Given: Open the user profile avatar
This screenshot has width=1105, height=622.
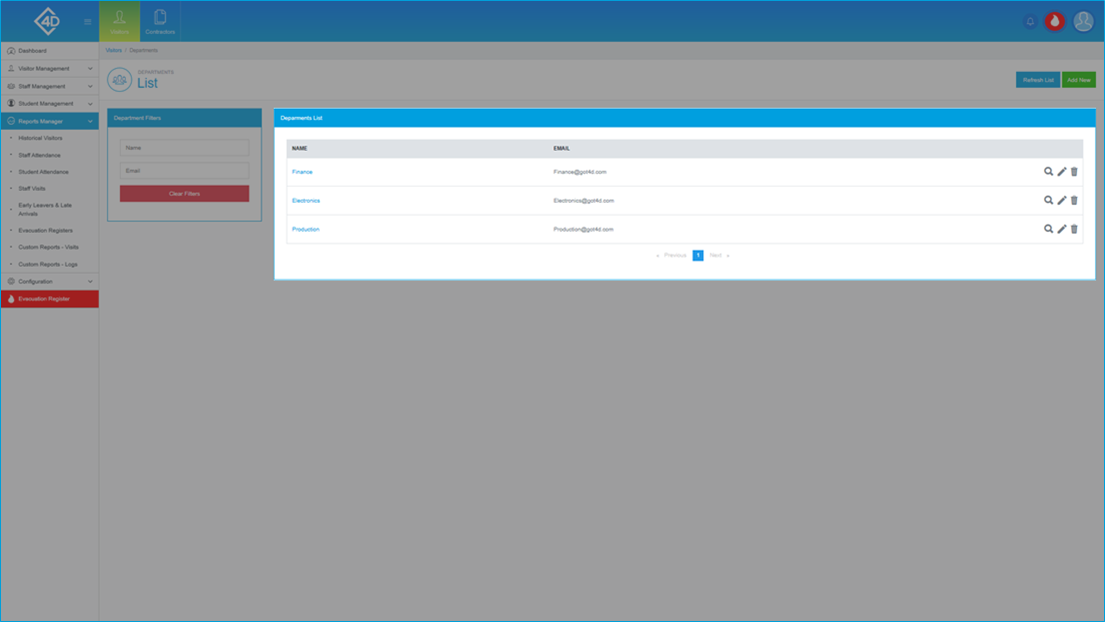Looking at the screenshot, I should point(1083,22).
